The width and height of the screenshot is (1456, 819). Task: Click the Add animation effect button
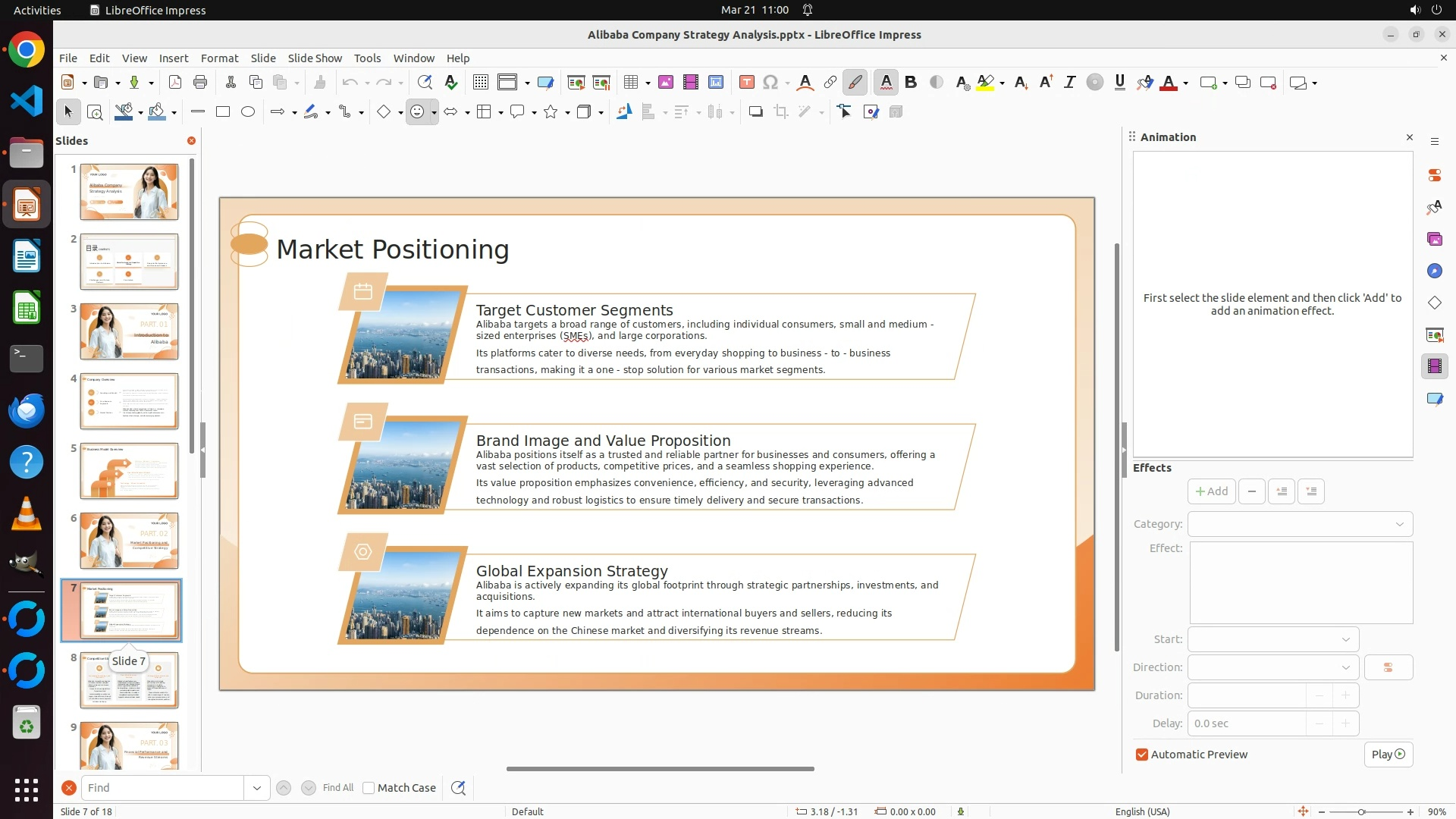[1211, 491]
